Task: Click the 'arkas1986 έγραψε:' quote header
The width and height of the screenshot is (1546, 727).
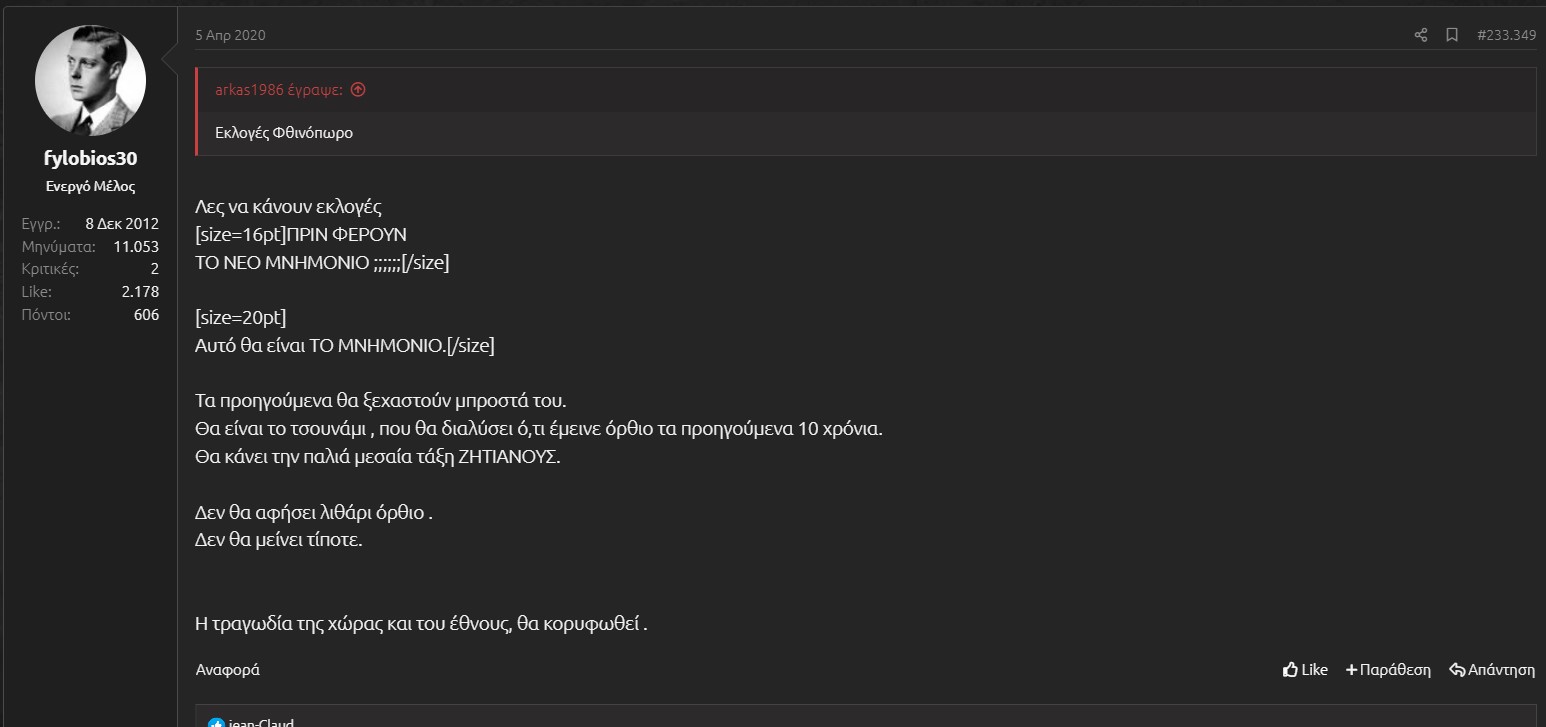Action: click(279, 90)
